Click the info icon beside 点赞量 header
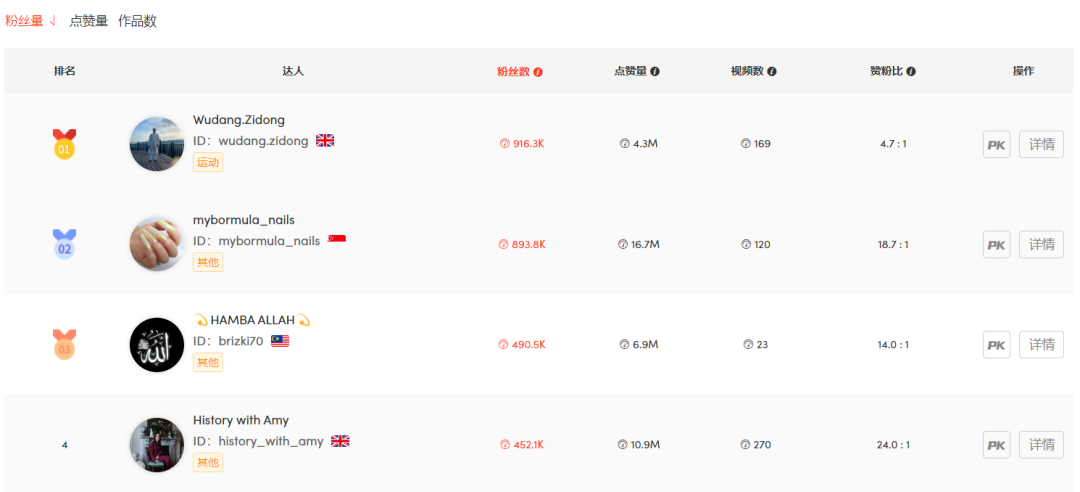1080x492 pixels. 655,71
